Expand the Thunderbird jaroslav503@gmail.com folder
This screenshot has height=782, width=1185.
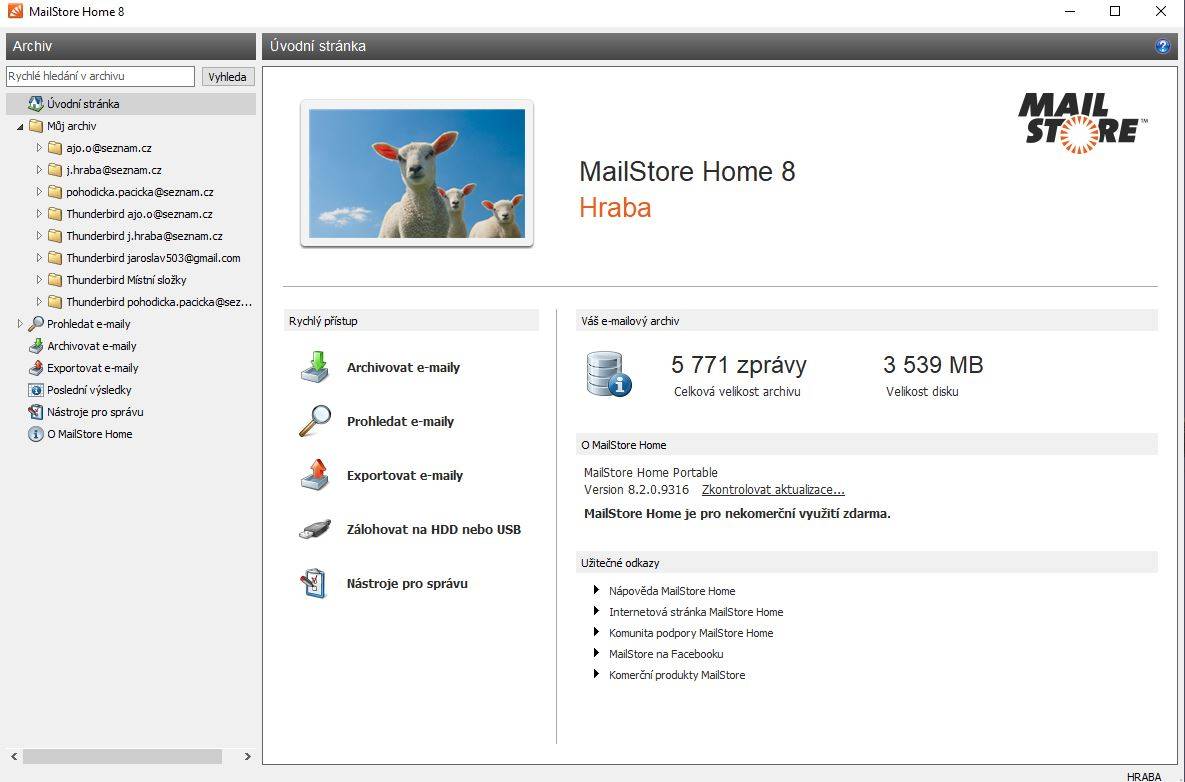pos(39,258)
